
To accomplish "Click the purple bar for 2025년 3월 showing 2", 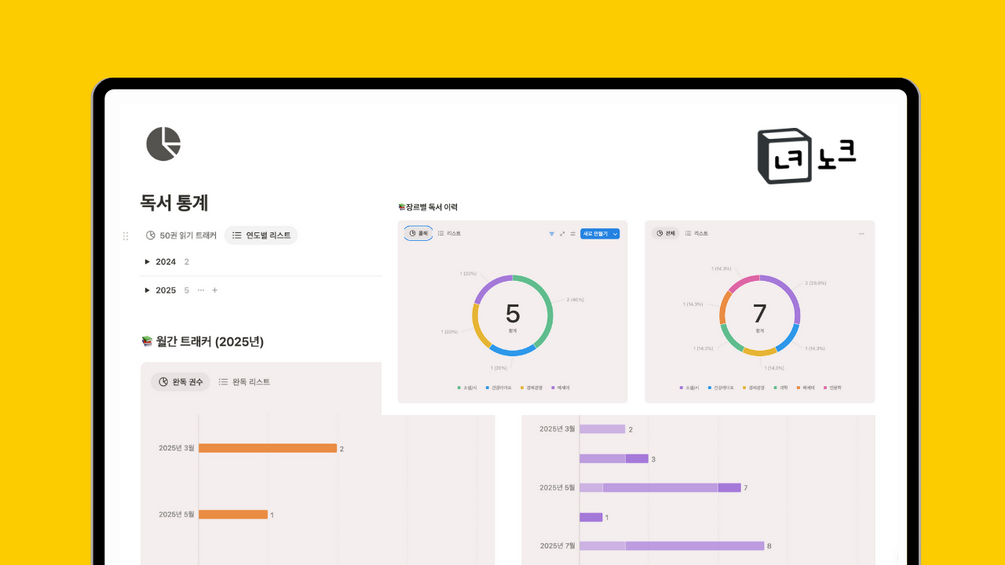I will coord(602,429).
